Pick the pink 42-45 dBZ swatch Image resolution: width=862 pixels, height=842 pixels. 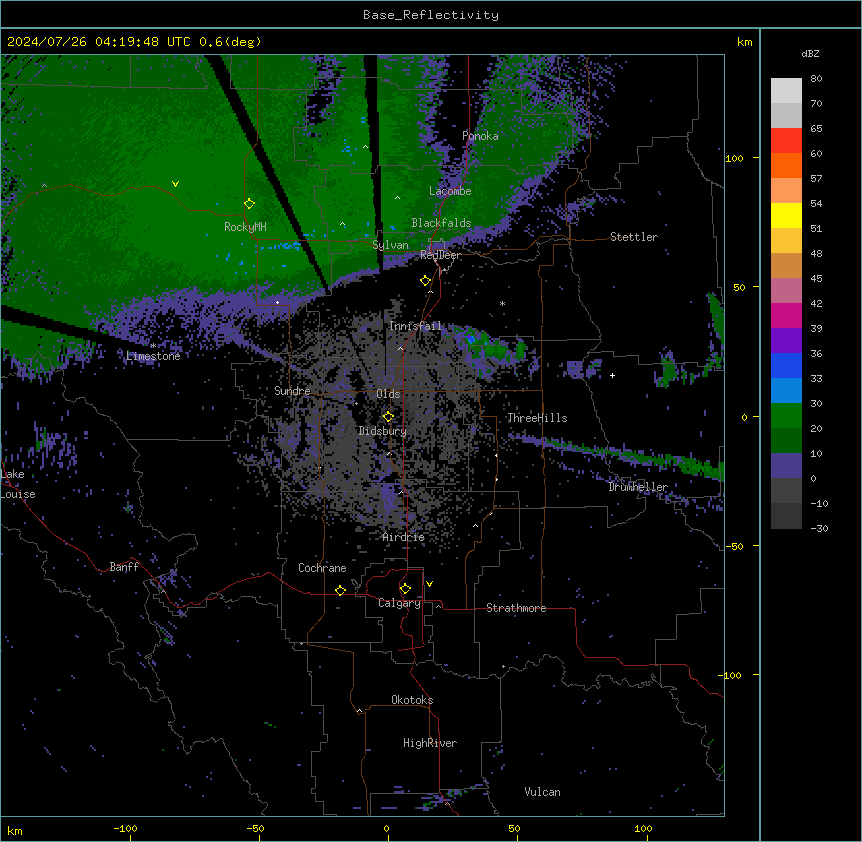(786, 291)
